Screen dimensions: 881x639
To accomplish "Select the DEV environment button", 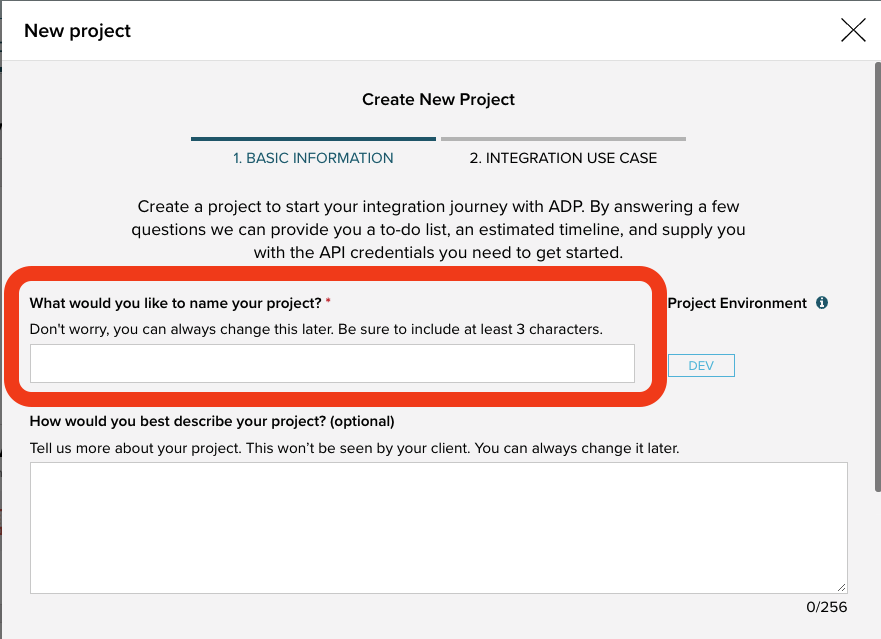I will point(701,366).
